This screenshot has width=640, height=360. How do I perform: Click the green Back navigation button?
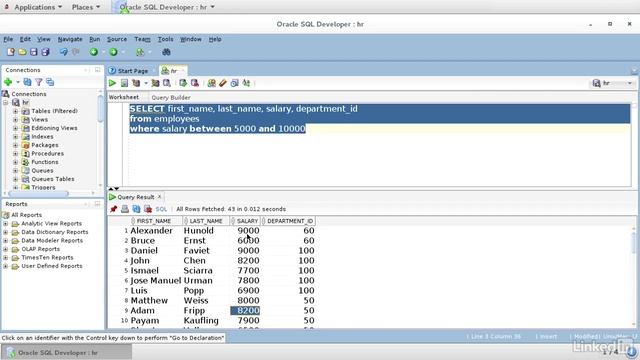94,52
